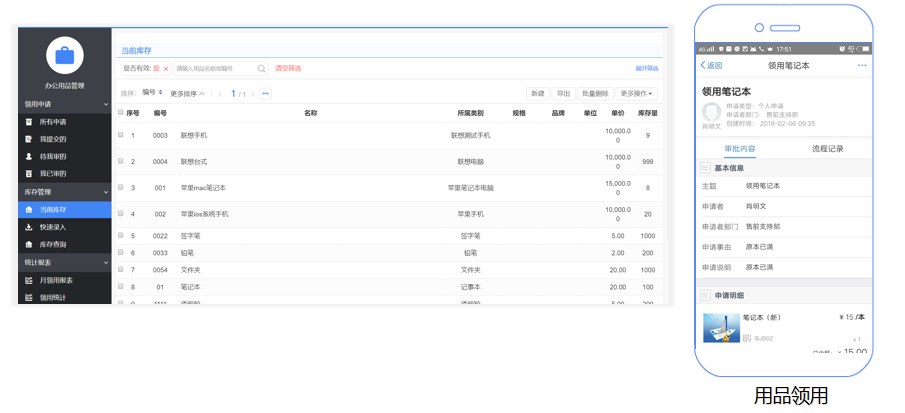Check the row for 签字笔
The height and width of the screenshot is (413, 905).
[121, 235]
